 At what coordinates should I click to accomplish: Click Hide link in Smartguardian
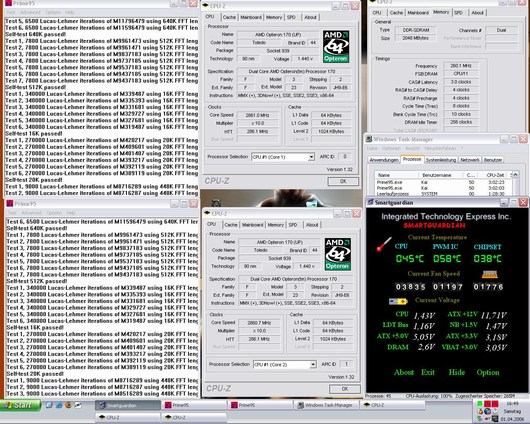point(457,372)
